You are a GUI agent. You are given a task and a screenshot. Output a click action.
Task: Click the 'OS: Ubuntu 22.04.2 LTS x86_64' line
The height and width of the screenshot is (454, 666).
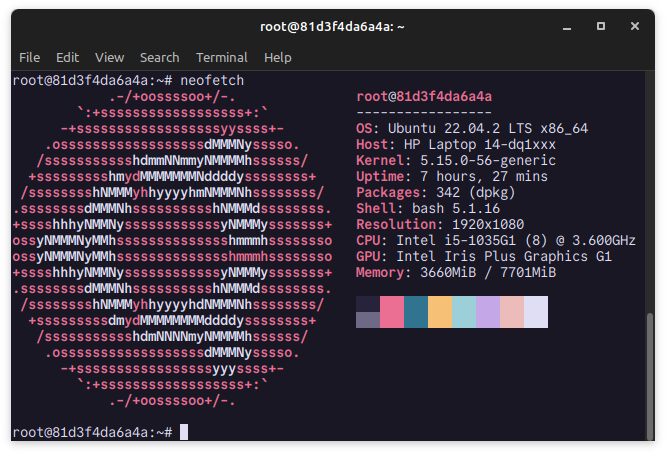point(472,128)
